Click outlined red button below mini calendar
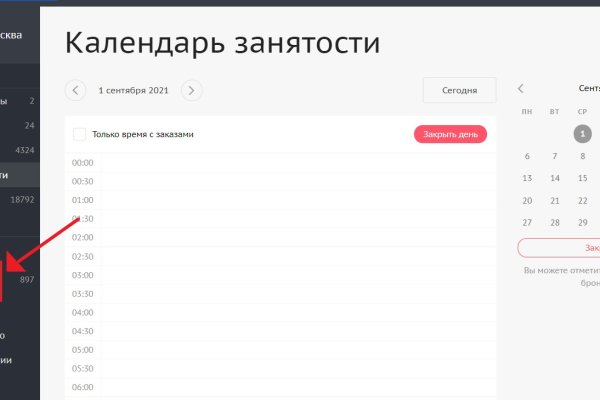The width and height of the screenshot is (600, 400). 560,248
